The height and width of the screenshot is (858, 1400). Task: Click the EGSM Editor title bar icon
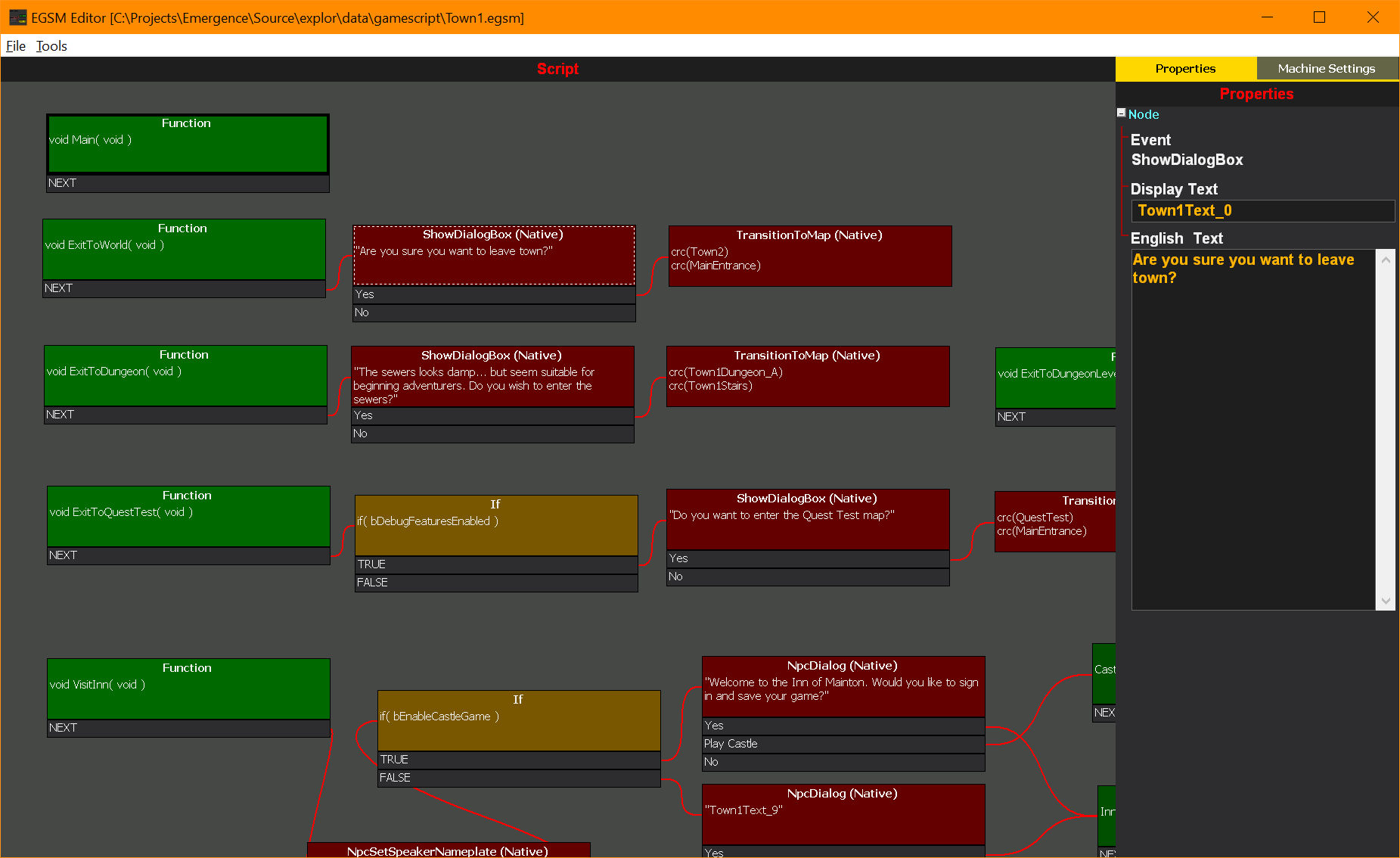pyautogui.click(x=17, y=17)
